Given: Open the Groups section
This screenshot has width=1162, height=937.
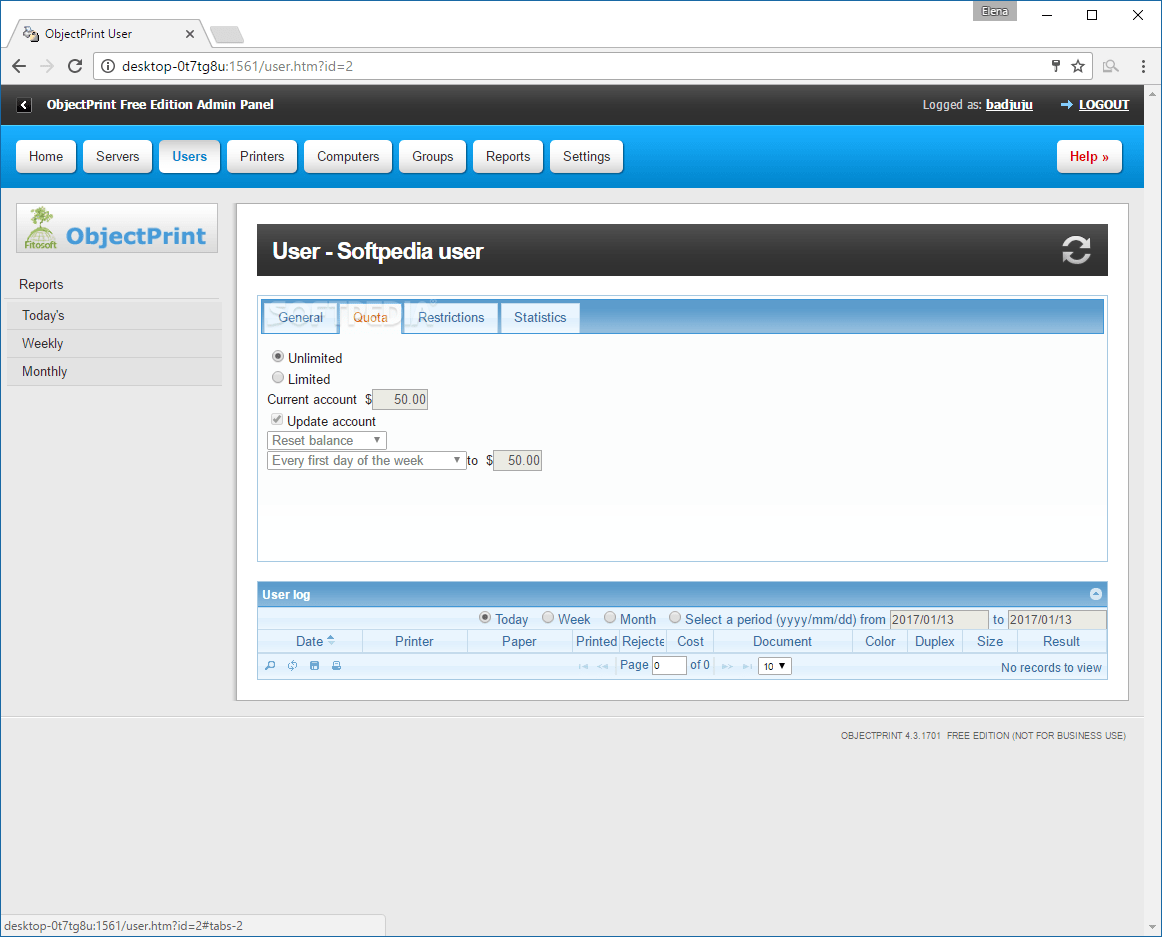Looking at the screenshot, I should (x=433, y=156).
